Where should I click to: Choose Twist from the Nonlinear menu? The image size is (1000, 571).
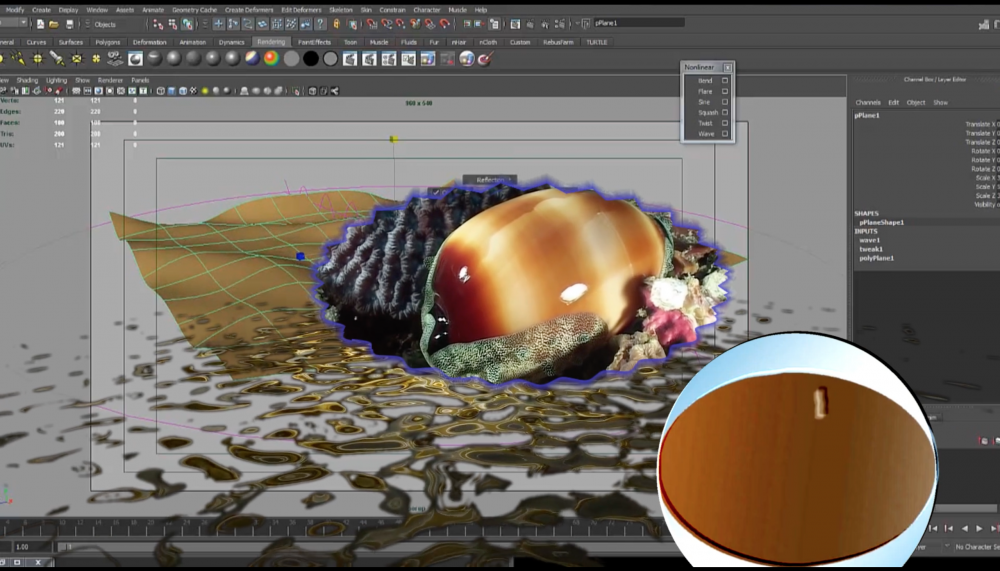point(705,123)
